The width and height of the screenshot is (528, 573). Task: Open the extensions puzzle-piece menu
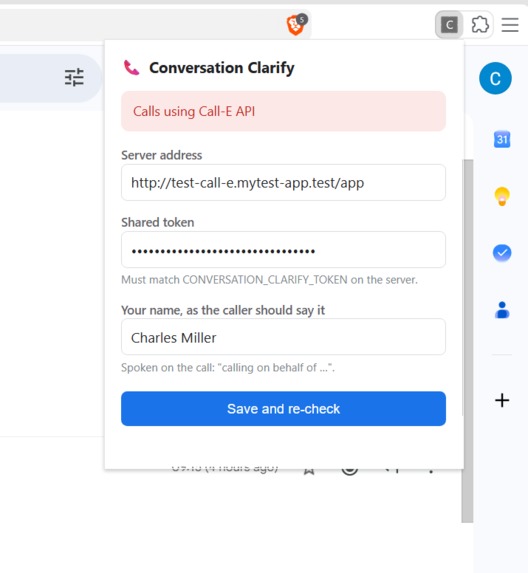point(480,25)
